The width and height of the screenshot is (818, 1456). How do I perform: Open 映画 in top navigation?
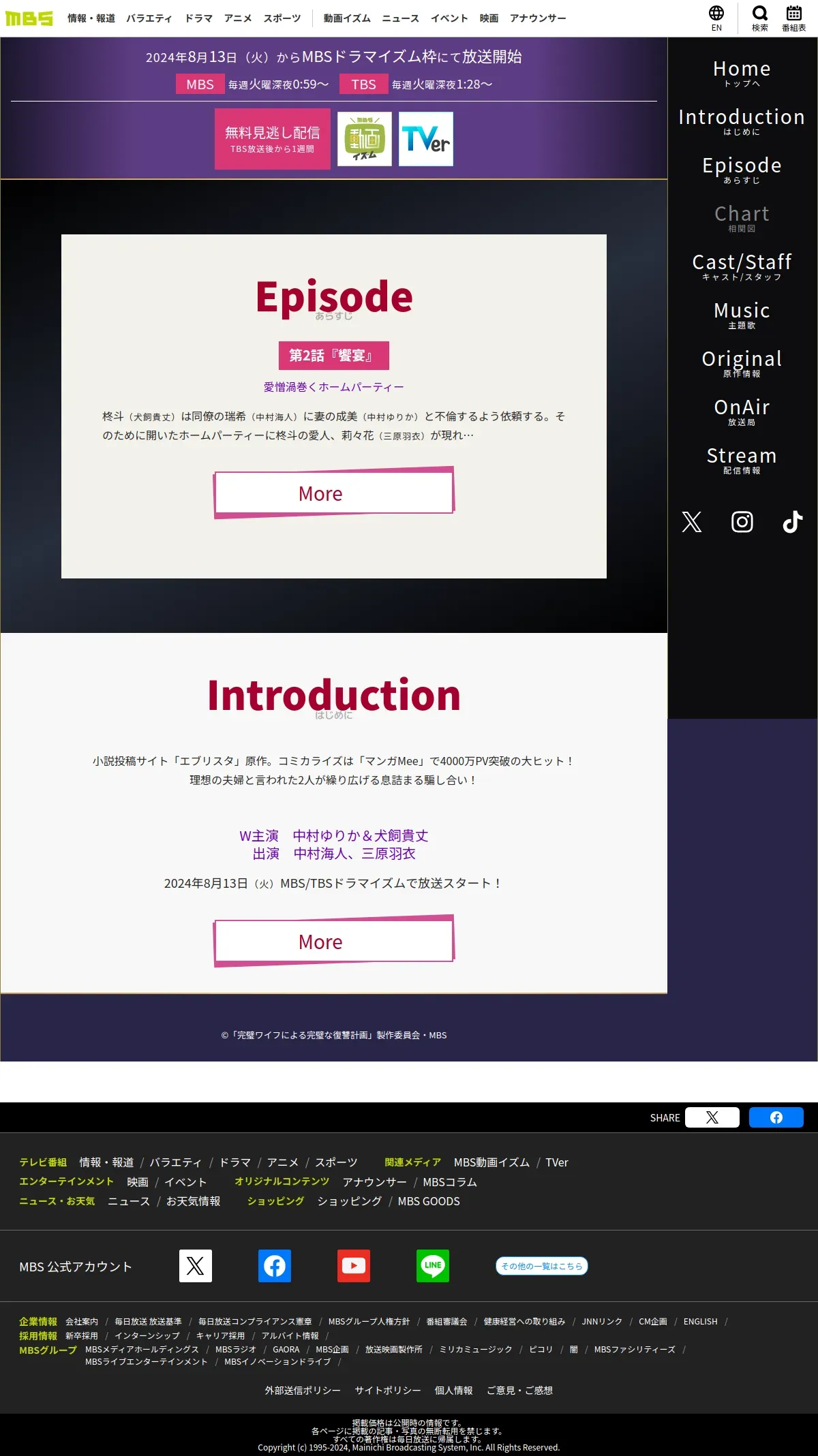click(489, 18)
